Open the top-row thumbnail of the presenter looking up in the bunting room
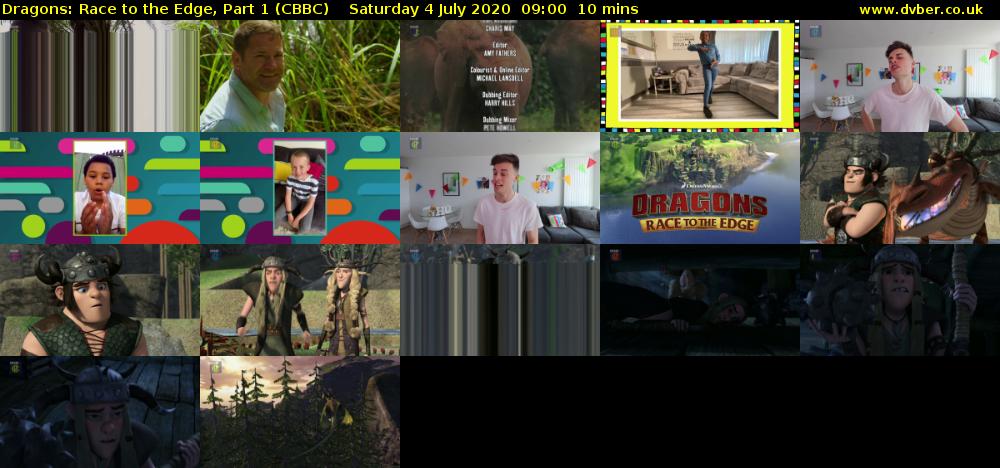The image size is (1000, 468). (x=900, y=76)
